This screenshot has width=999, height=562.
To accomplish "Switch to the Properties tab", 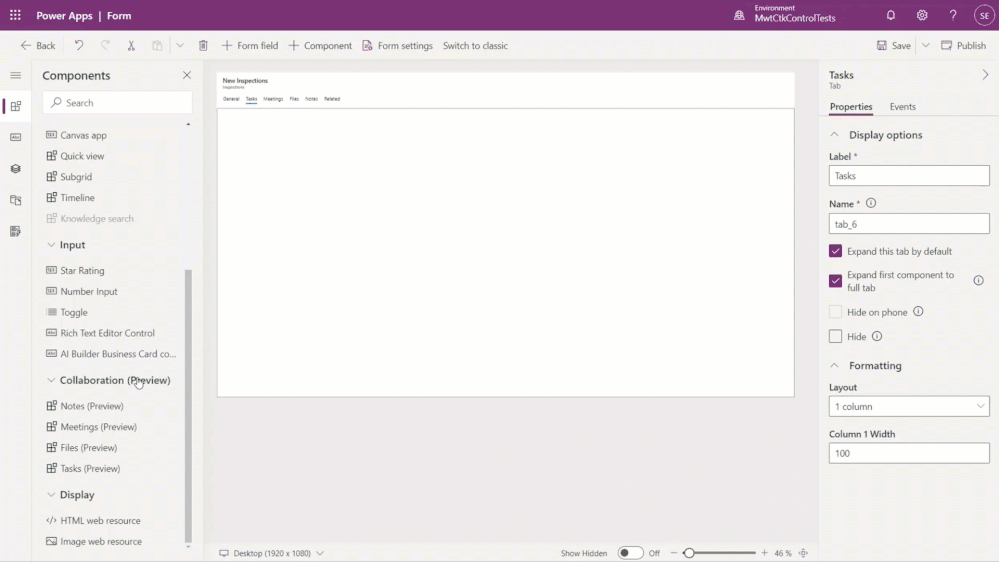I will [x=851, y=106].
